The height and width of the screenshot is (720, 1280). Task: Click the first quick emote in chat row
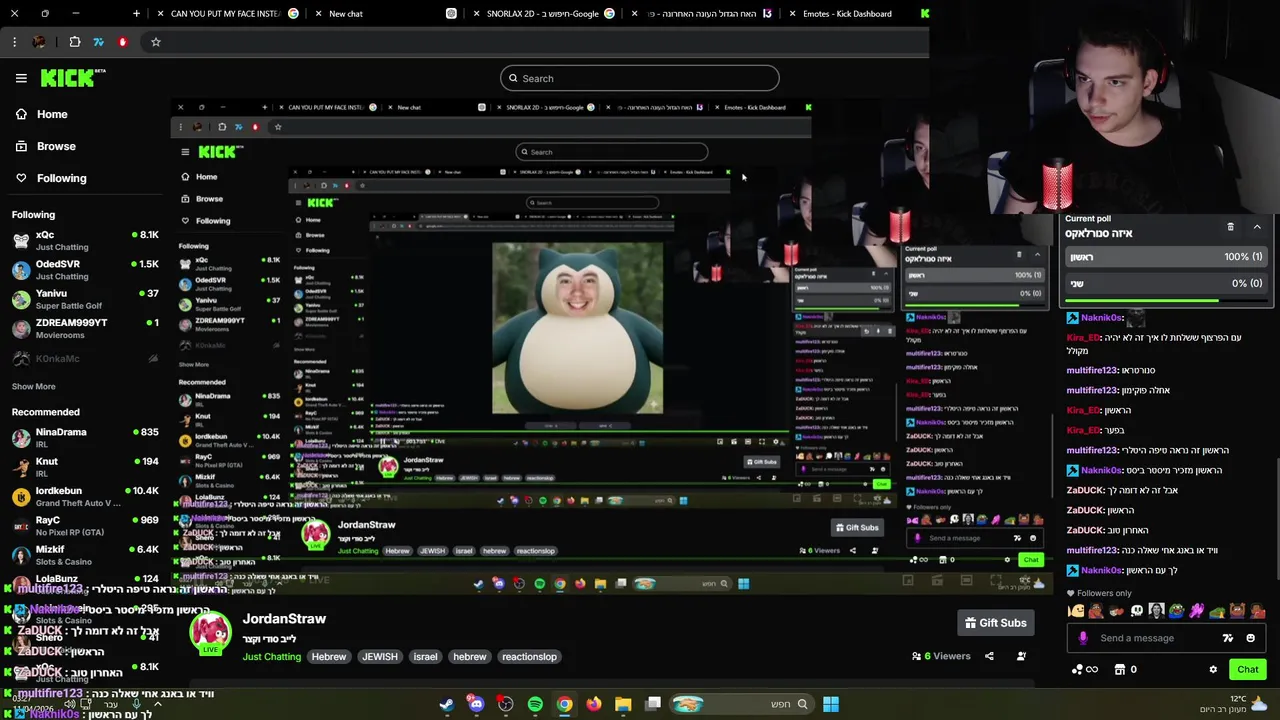[1076, 611]
